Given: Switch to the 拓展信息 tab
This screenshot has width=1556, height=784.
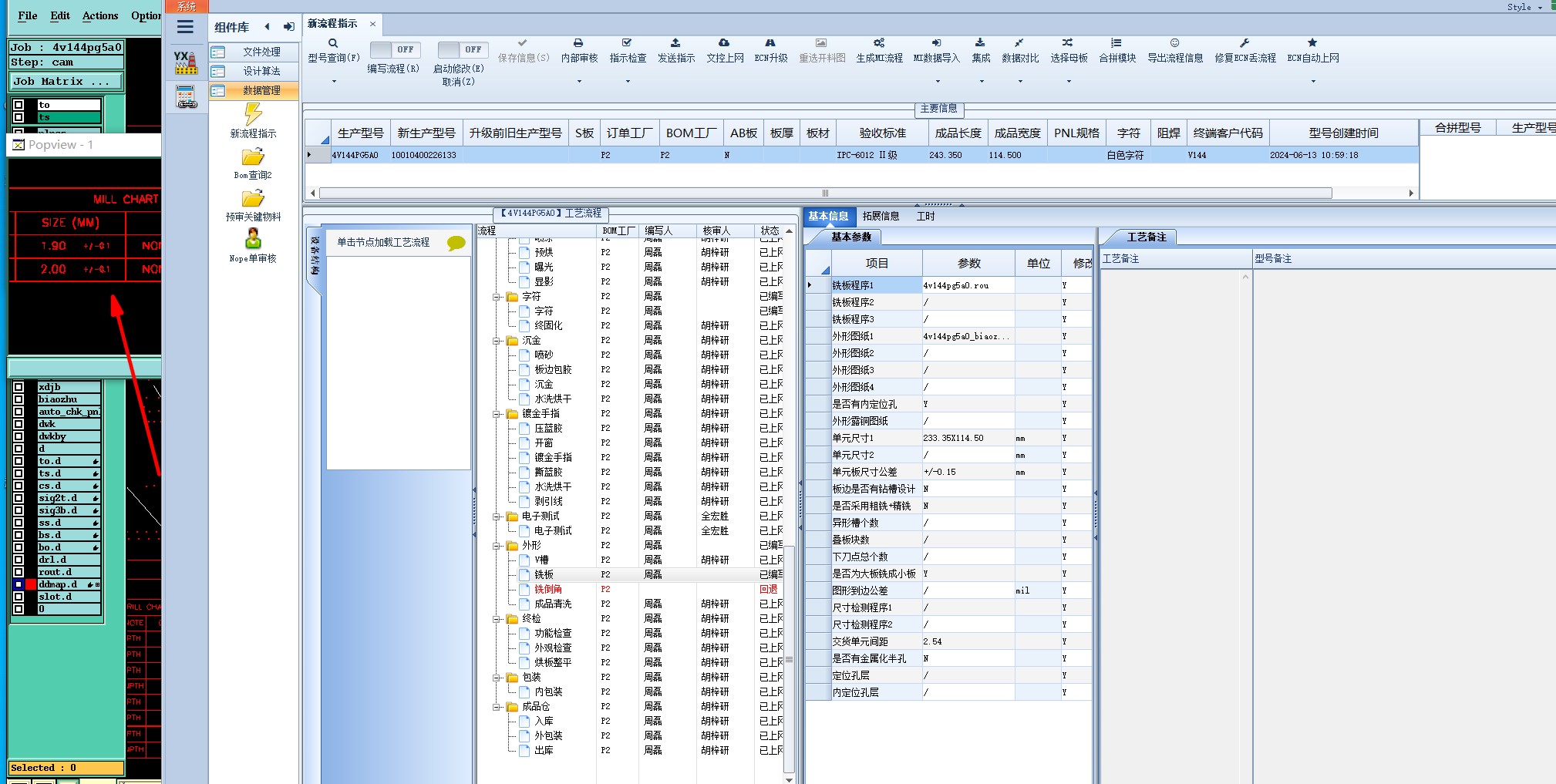Looking at the screenshot, I should [x=881, y=217].
